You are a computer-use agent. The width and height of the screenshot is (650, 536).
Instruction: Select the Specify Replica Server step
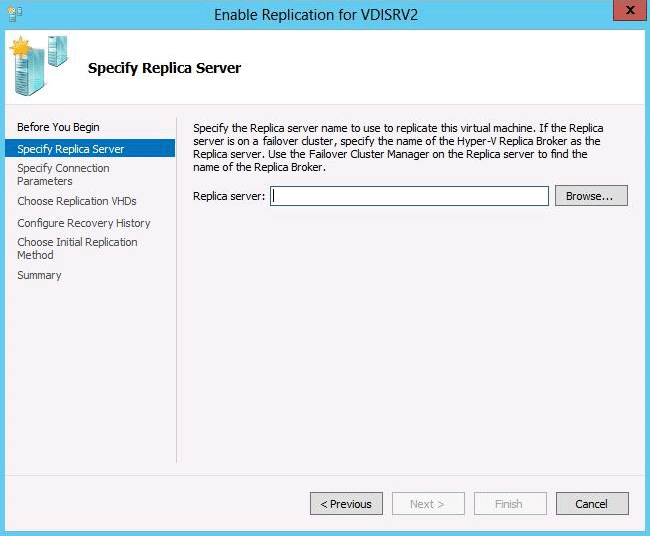coord(70,149)
